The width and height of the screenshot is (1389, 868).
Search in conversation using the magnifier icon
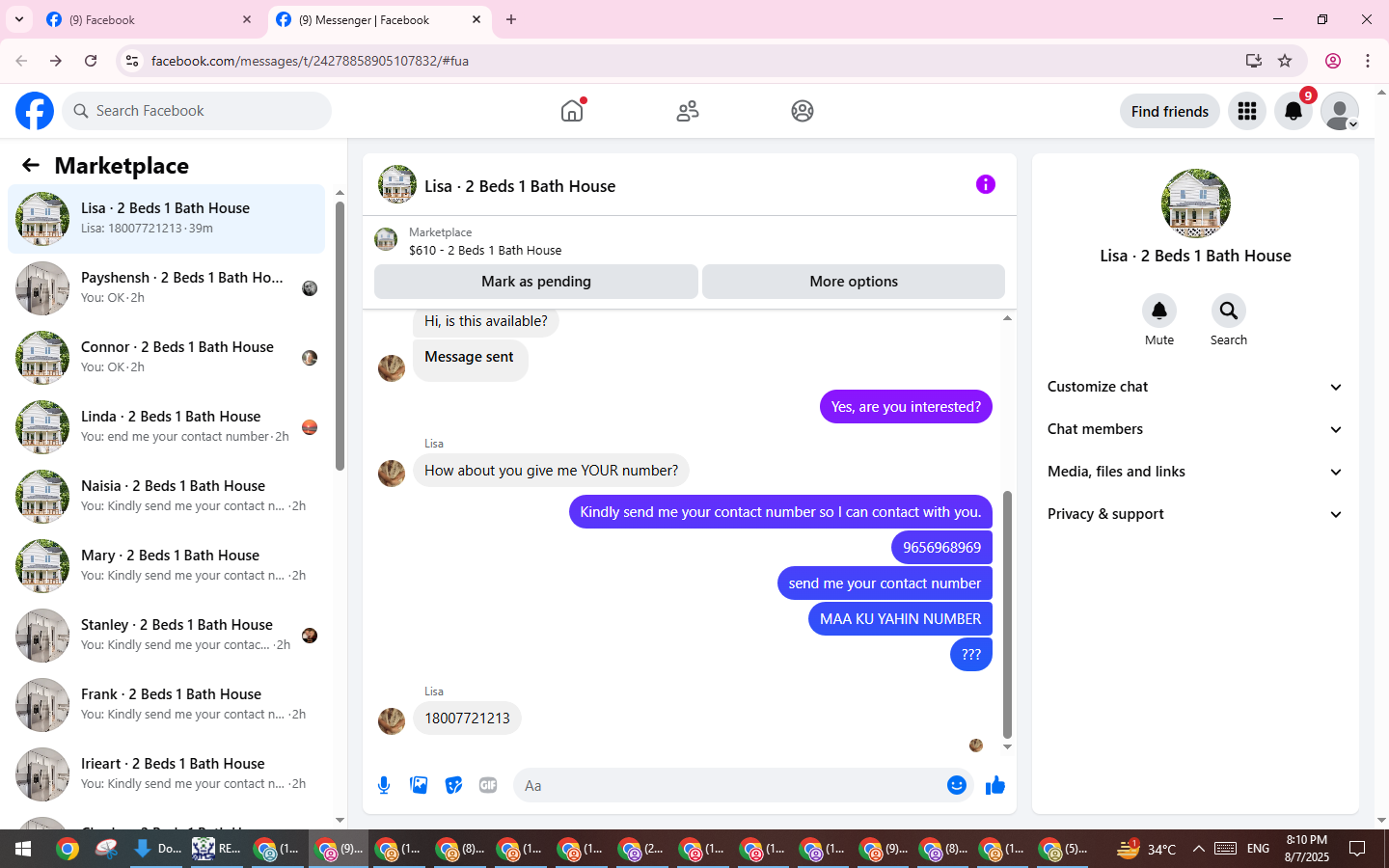(1229, 311)
